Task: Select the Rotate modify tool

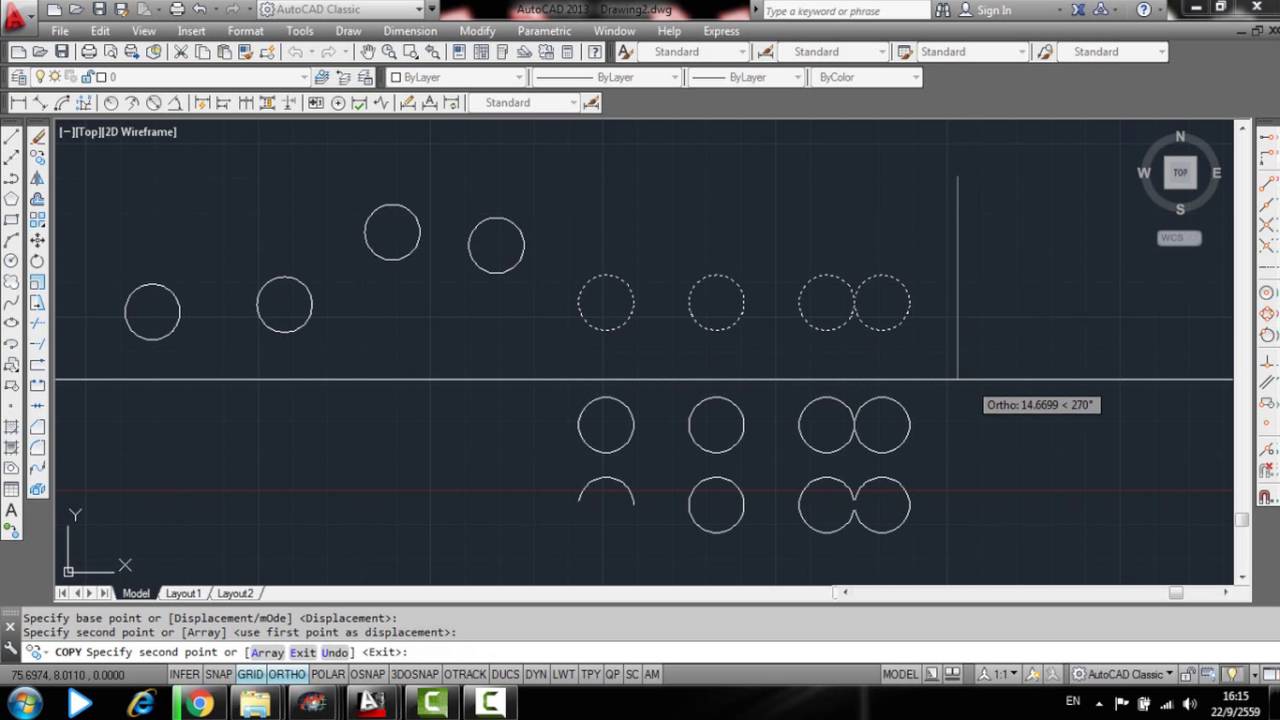Action: click(x=37, y=261)
